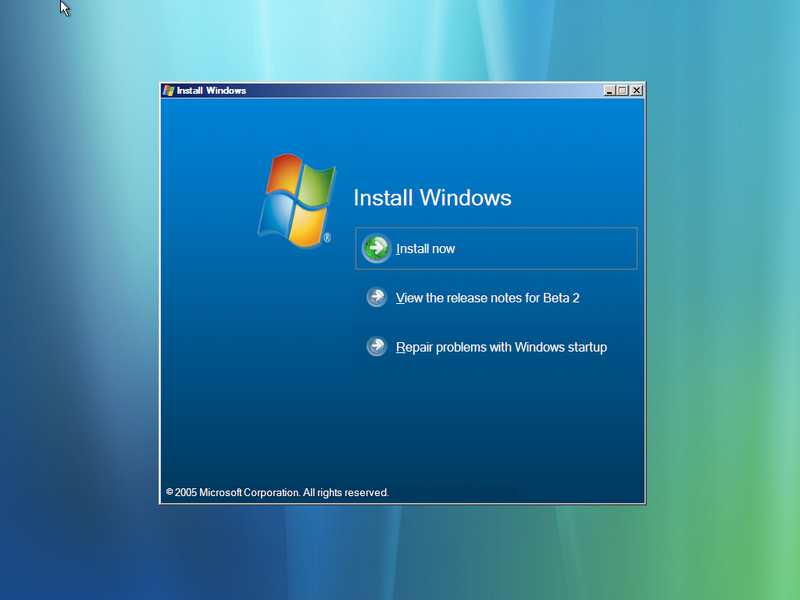800x600 pixels.
Task: Minimize the Install Windows dialog
Action: [609, 91]
